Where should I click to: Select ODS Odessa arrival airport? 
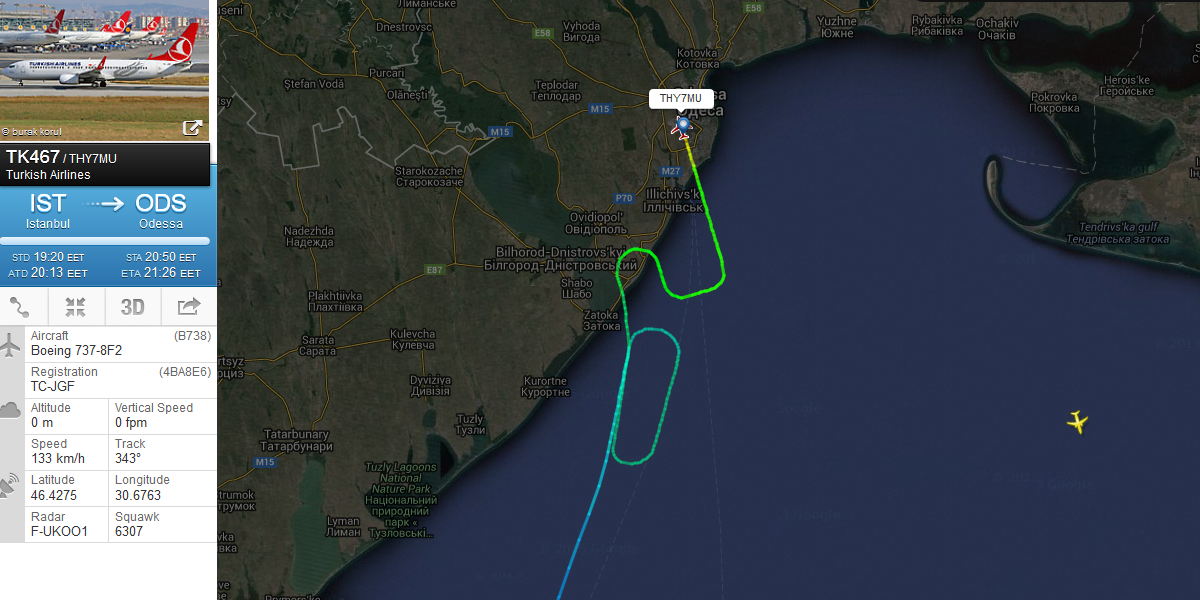point(161,211)
